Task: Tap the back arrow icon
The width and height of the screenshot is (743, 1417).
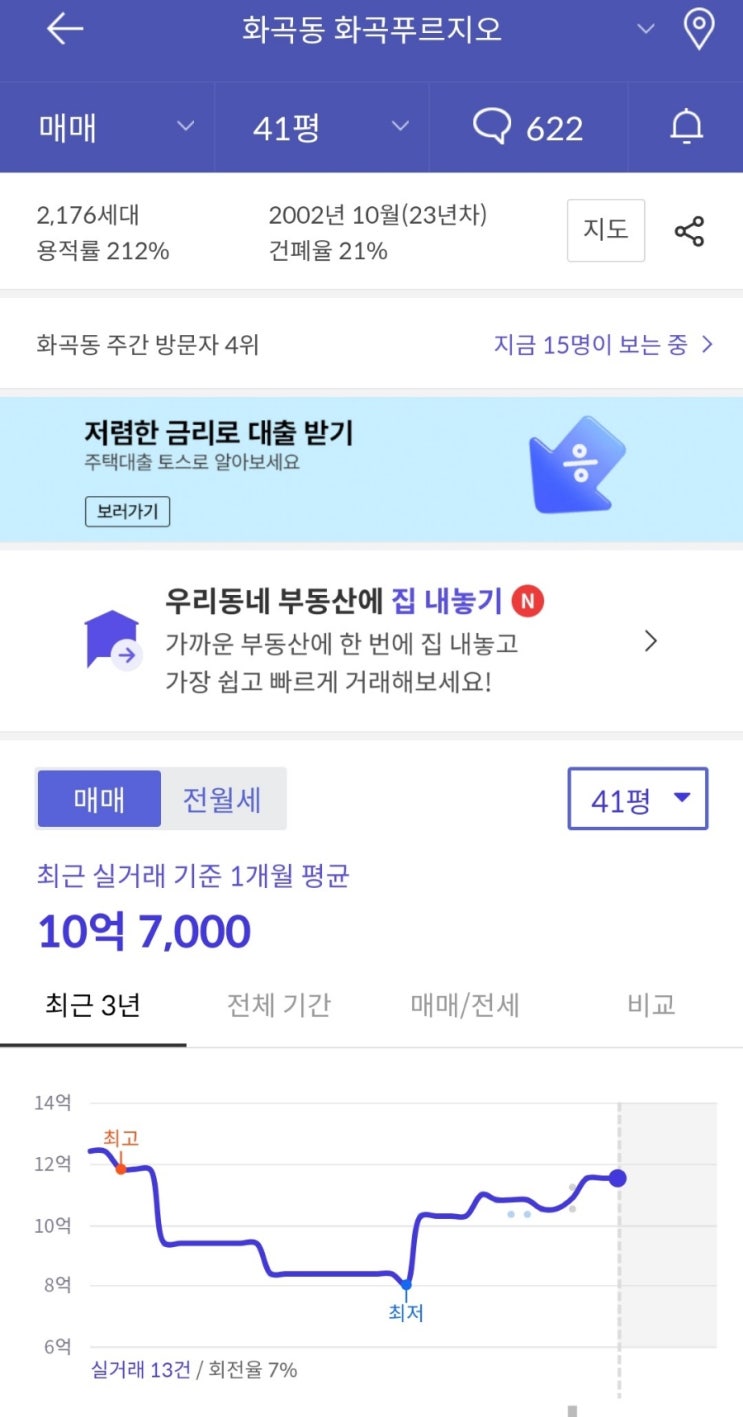Action: tap(65, 29)
